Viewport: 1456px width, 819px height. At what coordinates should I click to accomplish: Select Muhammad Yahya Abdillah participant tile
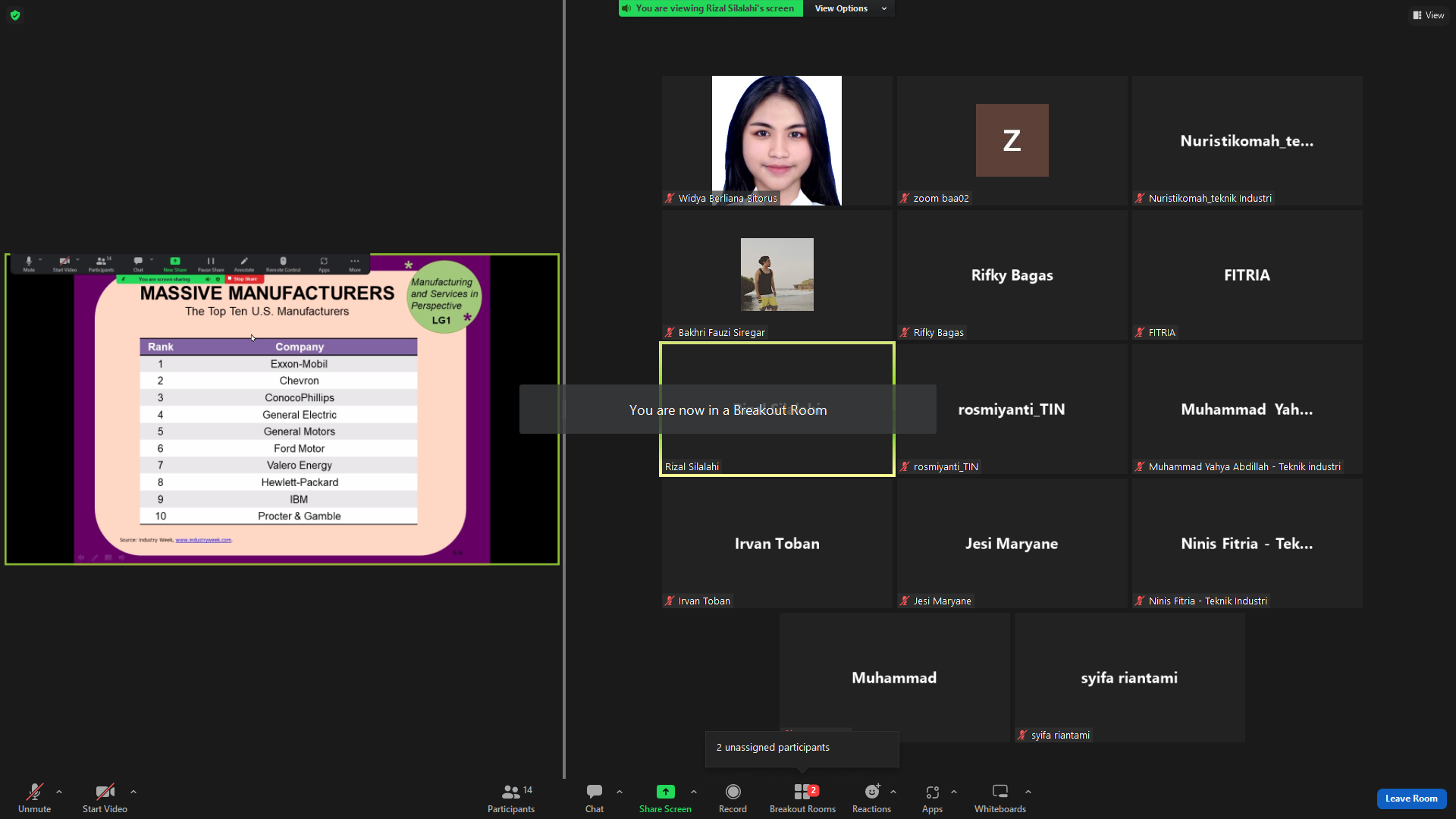[1247, 409]
